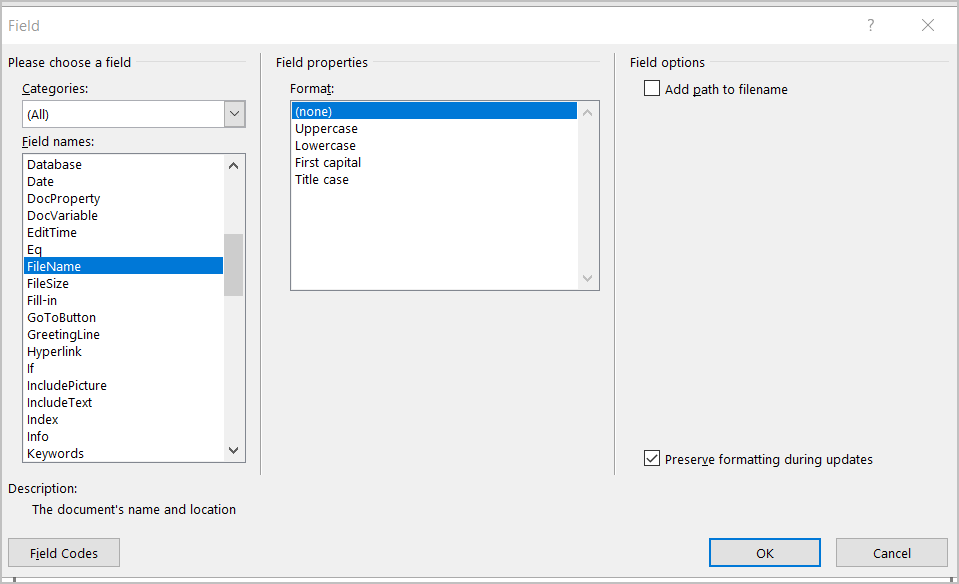This screenshot has height=584, width=959.
Task: Uncheck Preserve formatting during updates
Action: [x=653, y=459]
